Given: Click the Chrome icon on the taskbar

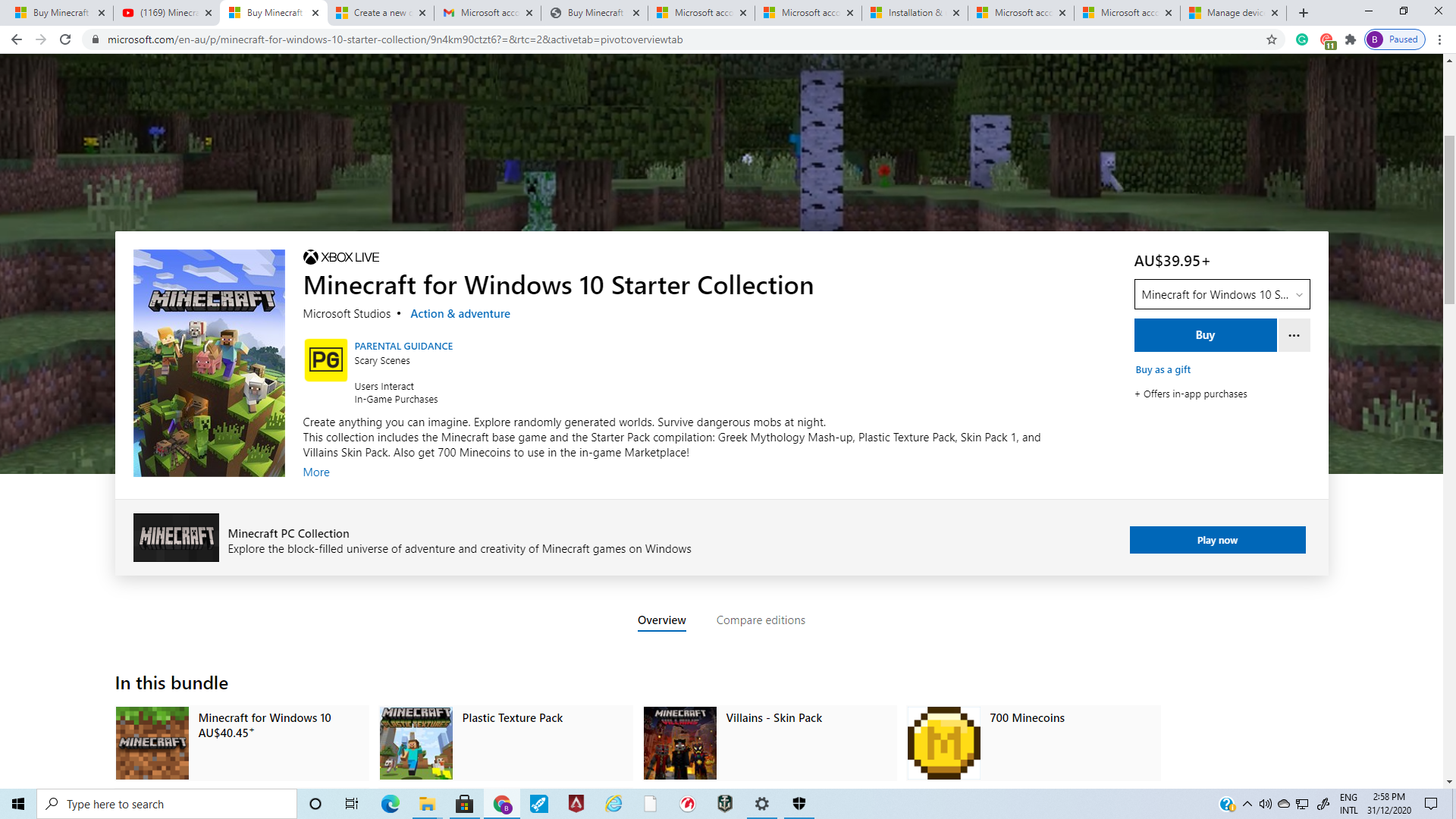Looking at the screenshot, I should point(502,804).
